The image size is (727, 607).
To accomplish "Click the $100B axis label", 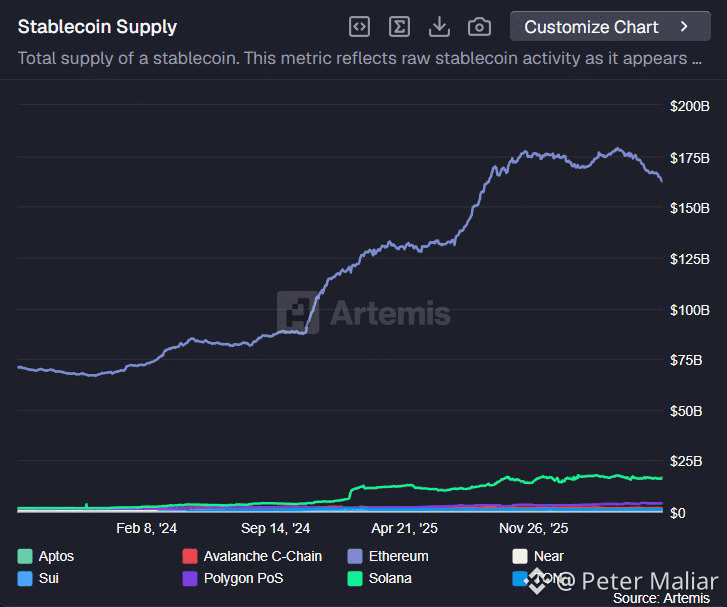I will [x=689, y=310].
